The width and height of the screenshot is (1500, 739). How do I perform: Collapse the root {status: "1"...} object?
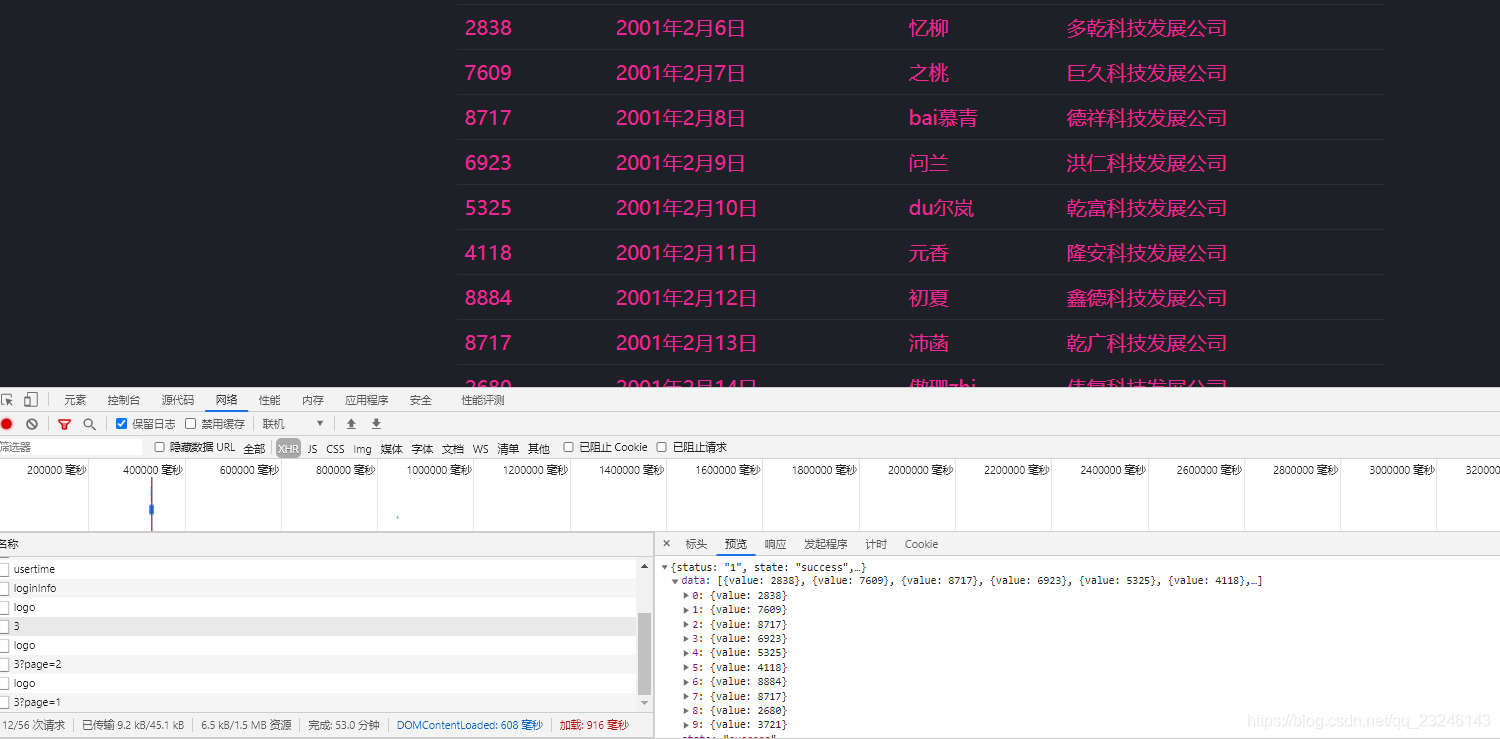pyautogui.click(x=664, y=567)
